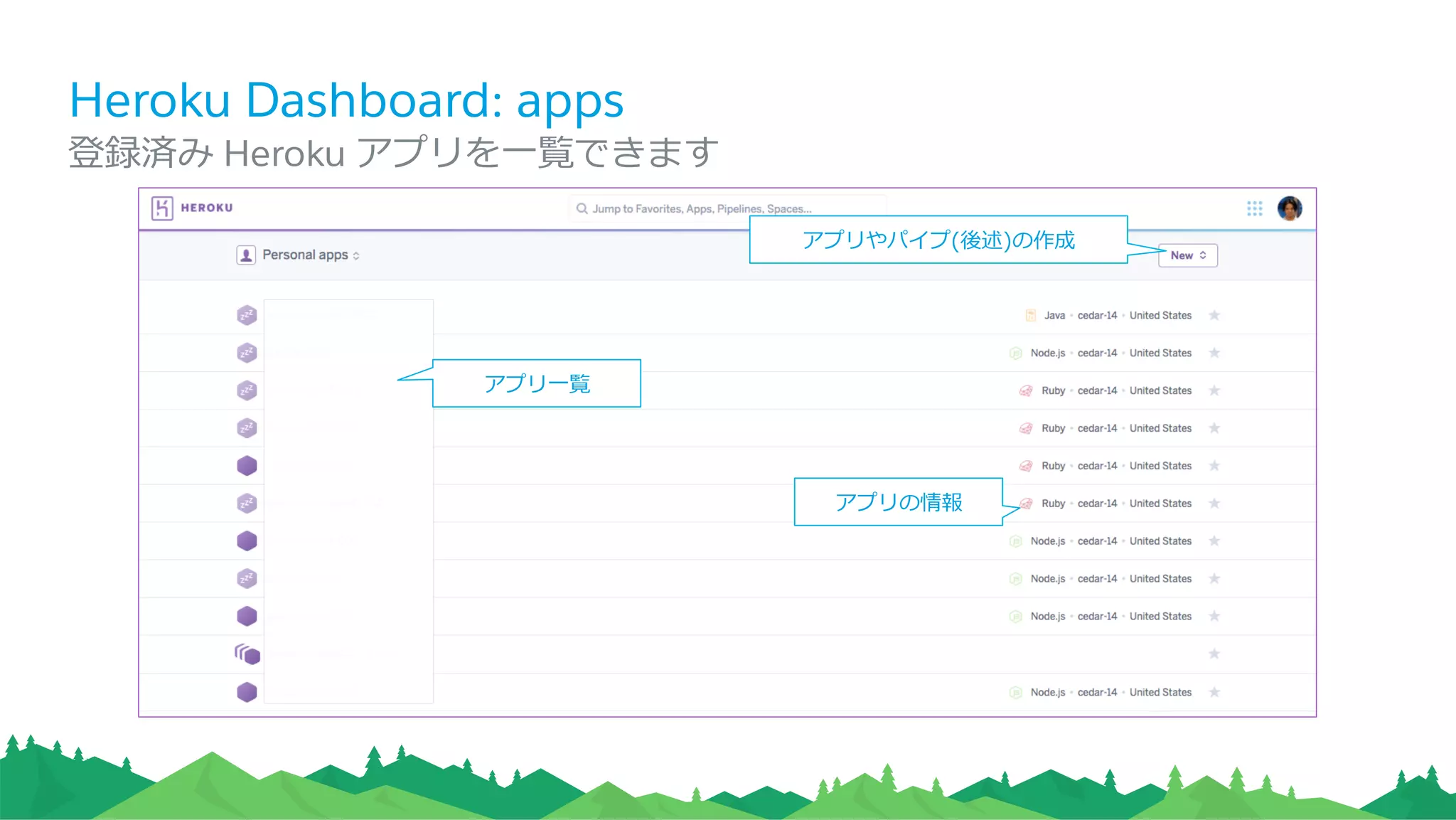Viewport: 1456px width, 820px height.
Task: Click Ruby gem icon in first Ruby row
Action: (x=1026, y=390)
